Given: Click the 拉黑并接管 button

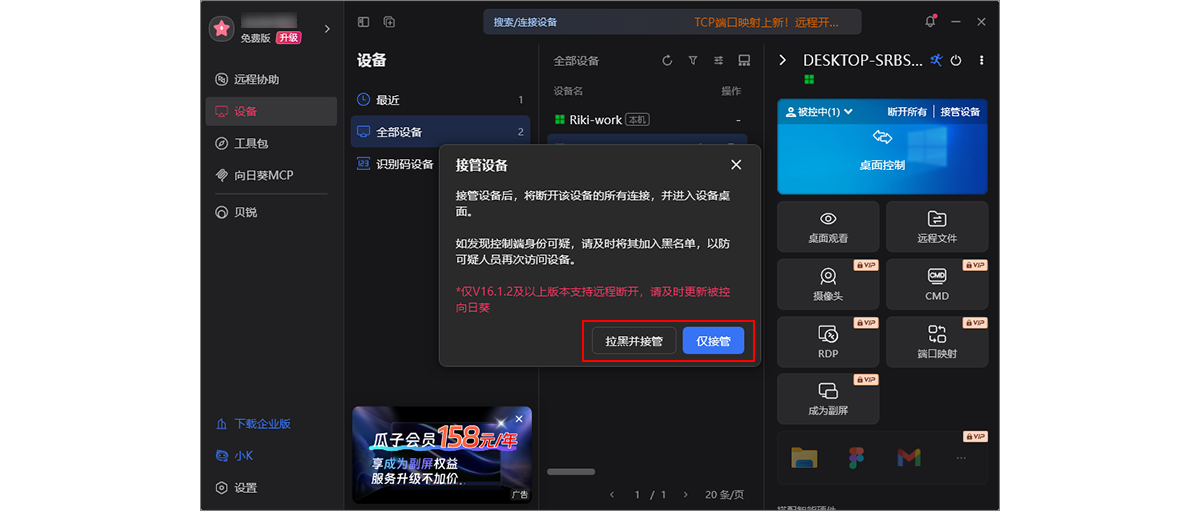Looking at the screenshot, I should [634, 341].
